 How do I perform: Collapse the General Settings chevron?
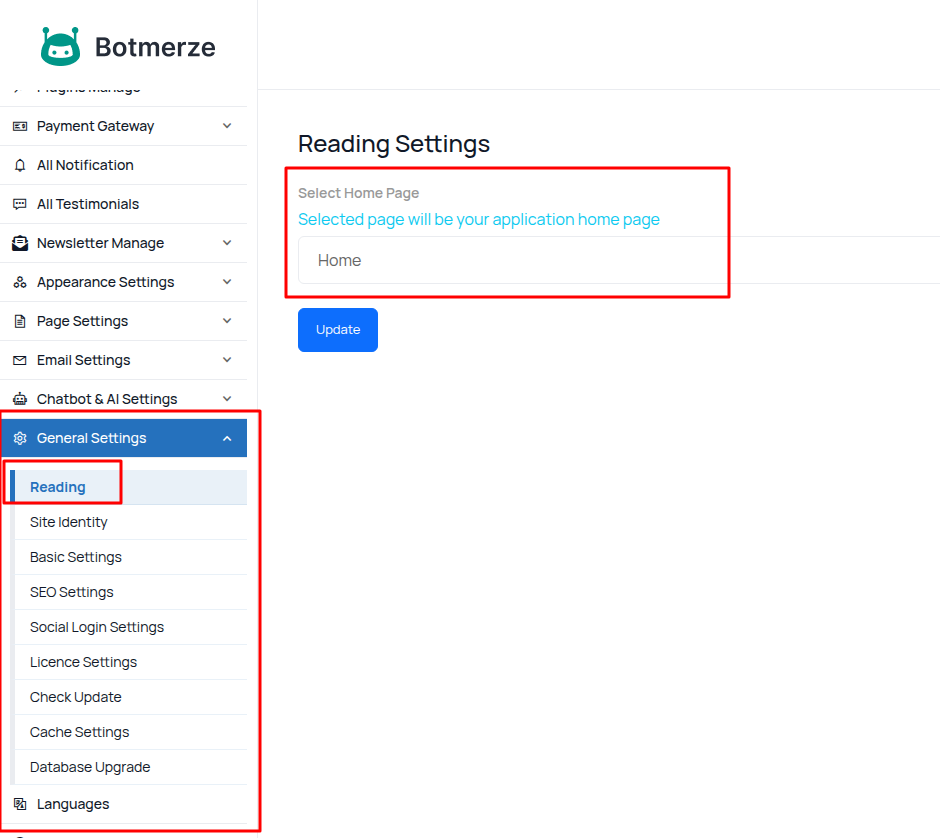click(x=227, y=438)
